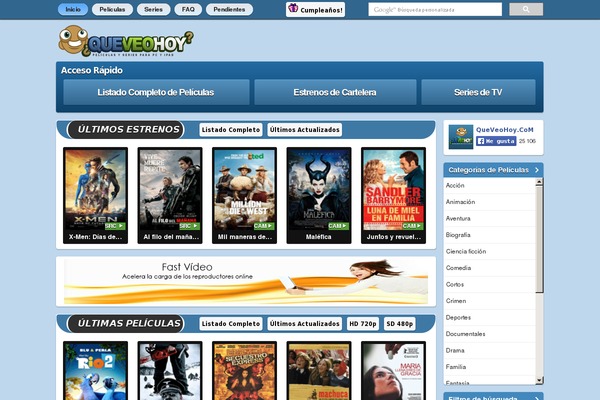Click SRC badge on Al filo del mañana poster
Image resolution: width=600 pixels, height=400 pixels.
(189, 226)
